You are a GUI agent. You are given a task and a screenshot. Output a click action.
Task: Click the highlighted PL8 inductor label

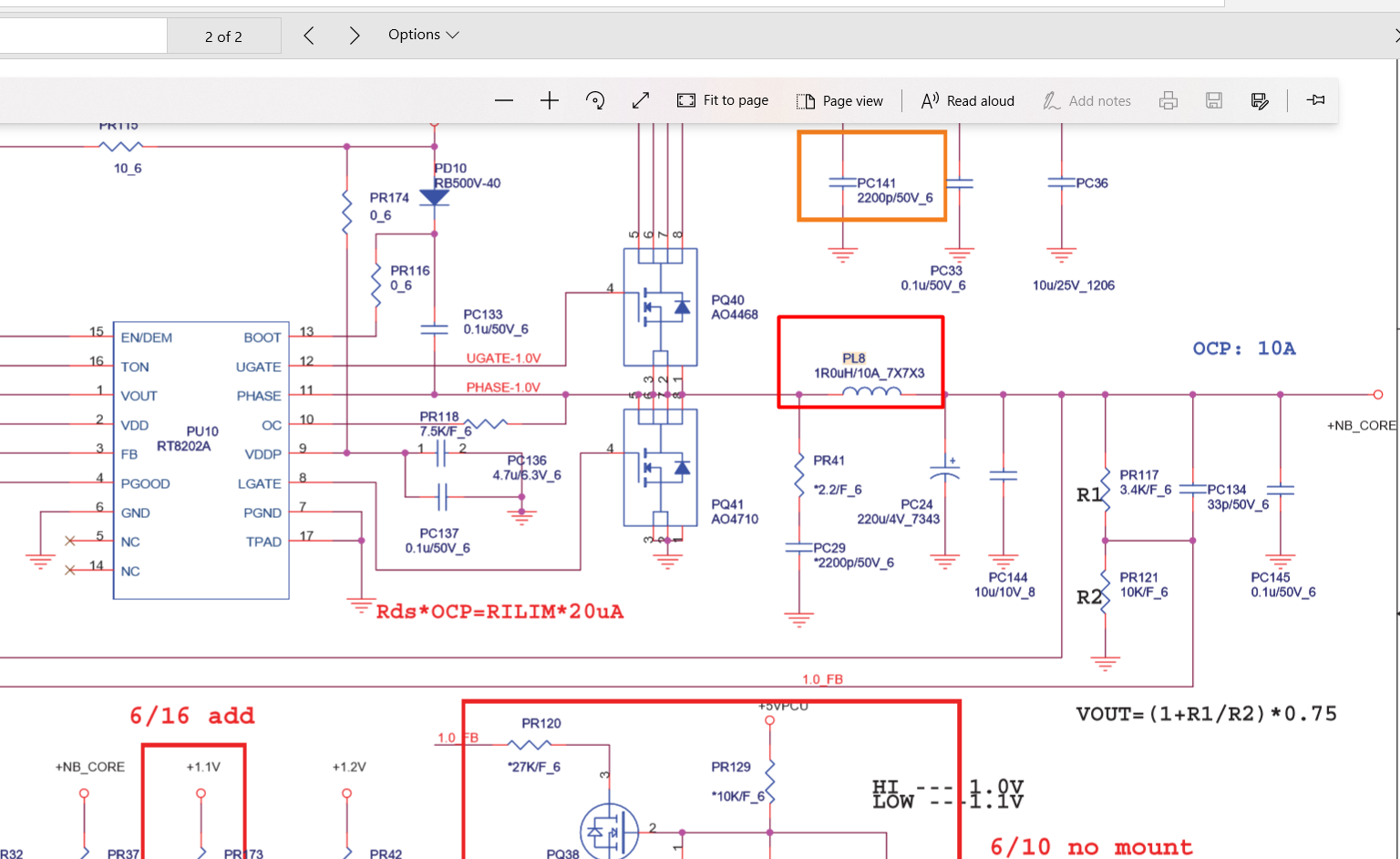pyautogui.click(x=854, y=358)
